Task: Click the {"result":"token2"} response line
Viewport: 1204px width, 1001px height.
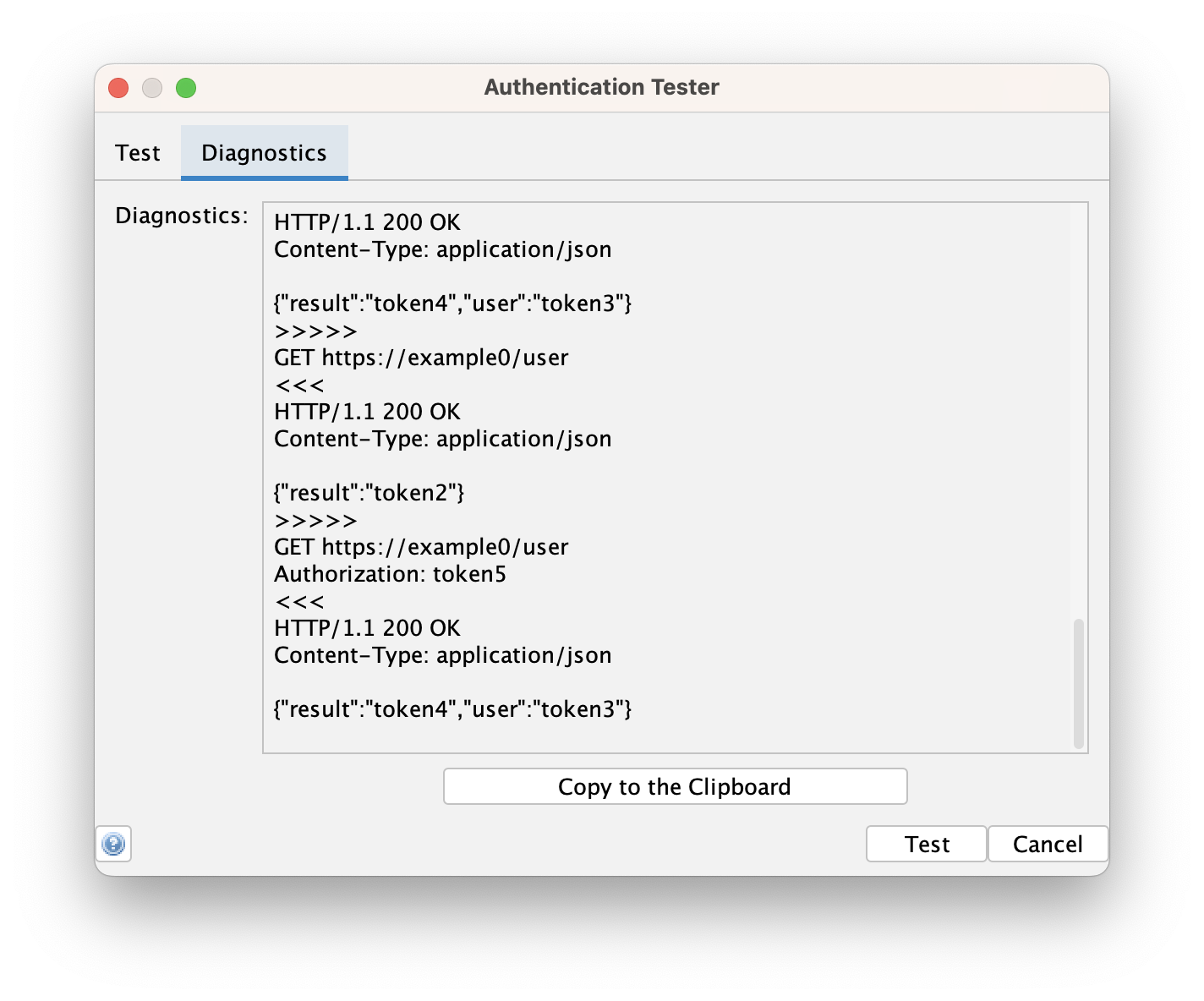Action: pyautogui.click(x=369, y=492)
